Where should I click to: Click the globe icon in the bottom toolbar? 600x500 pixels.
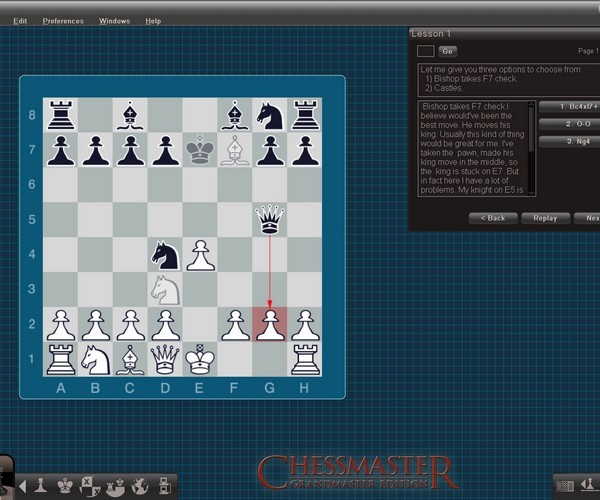click(x=139, y=486)
